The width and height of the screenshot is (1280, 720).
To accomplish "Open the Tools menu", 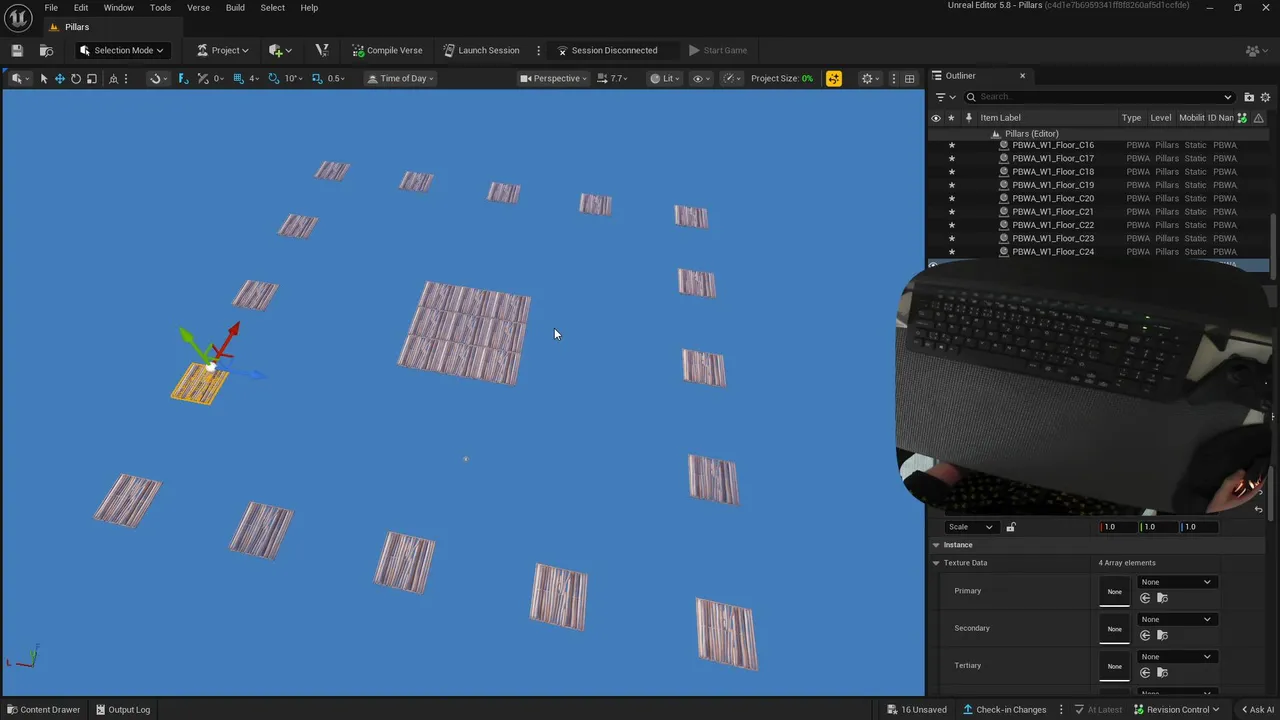I will (x=160, y=8).
